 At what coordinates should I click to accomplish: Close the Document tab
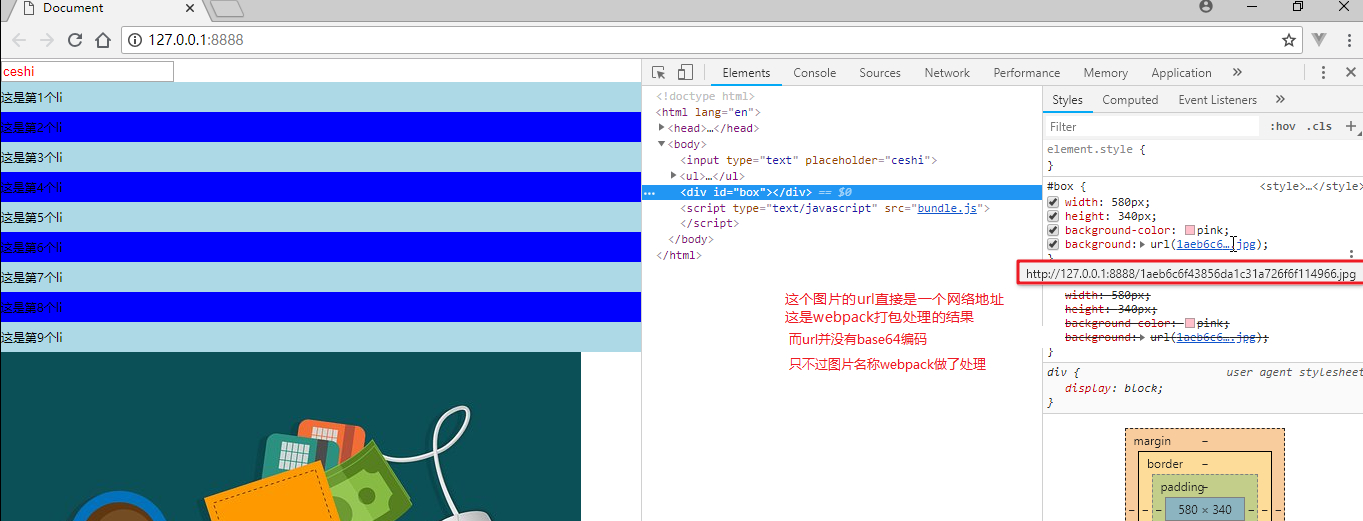[190, 7]
